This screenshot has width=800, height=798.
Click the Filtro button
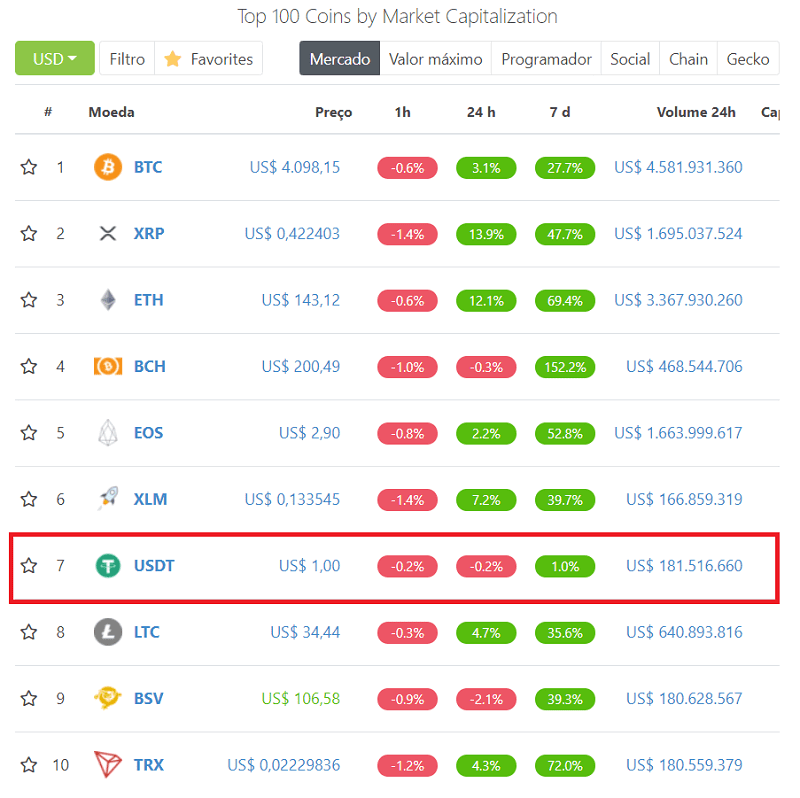coord(127,59)
